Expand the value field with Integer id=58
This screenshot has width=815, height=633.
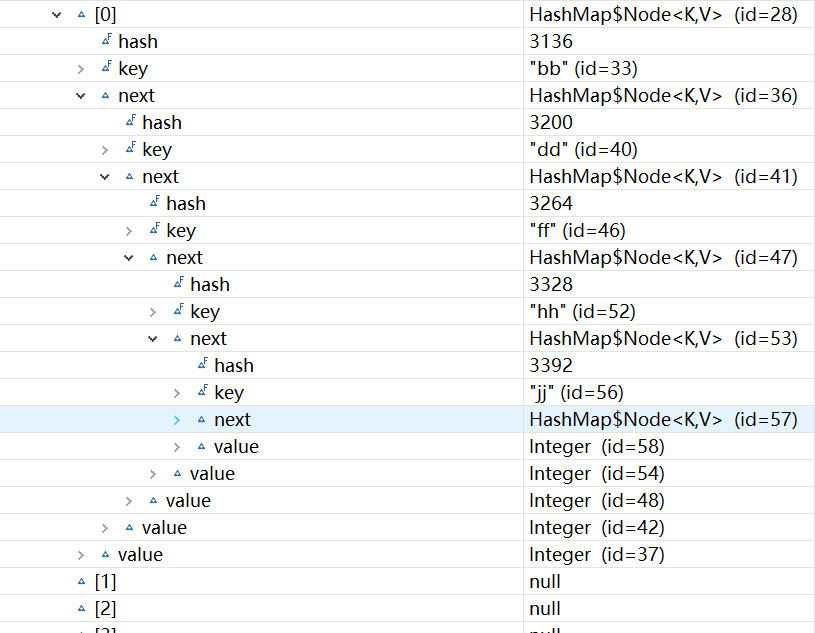click(x=177, y=447)
